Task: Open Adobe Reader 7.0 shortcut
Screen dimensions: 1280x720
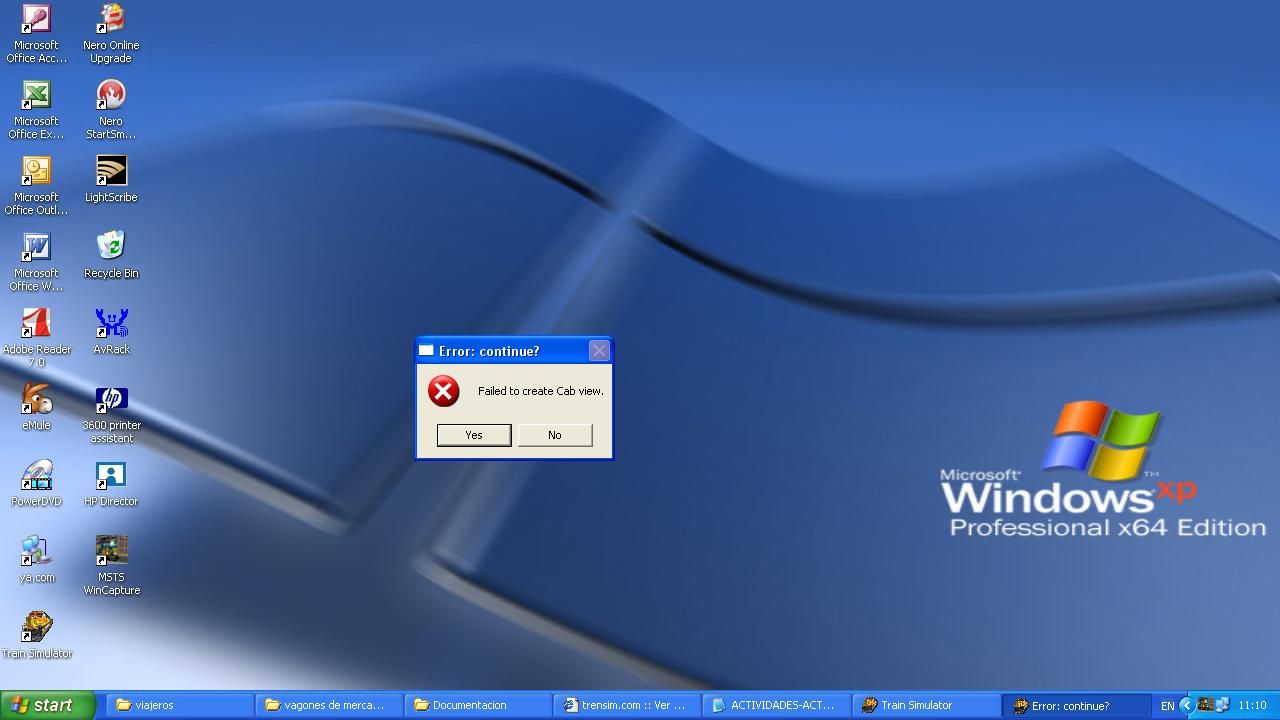Action: pyautogui.click(x=37, y=323)
